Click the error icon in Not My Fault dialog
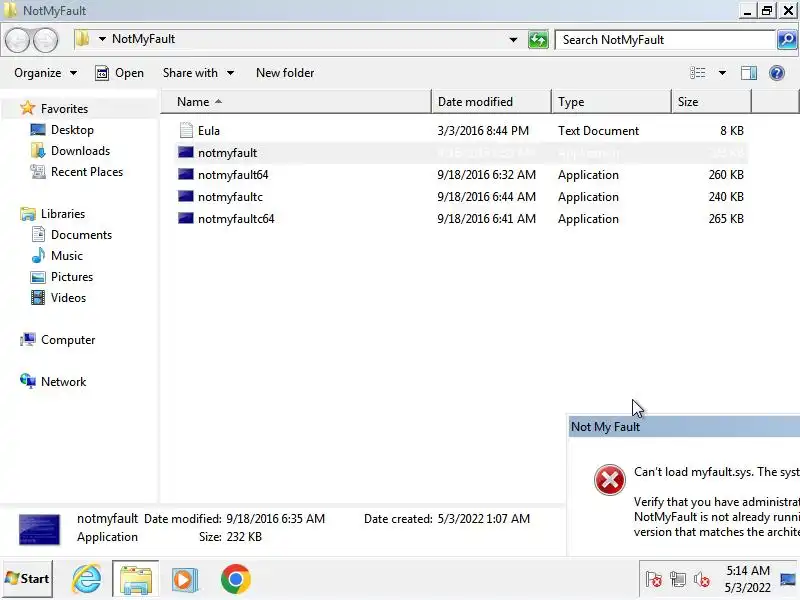Image resolution: width=800 pixels, height=600 pixels. [610, 480]
